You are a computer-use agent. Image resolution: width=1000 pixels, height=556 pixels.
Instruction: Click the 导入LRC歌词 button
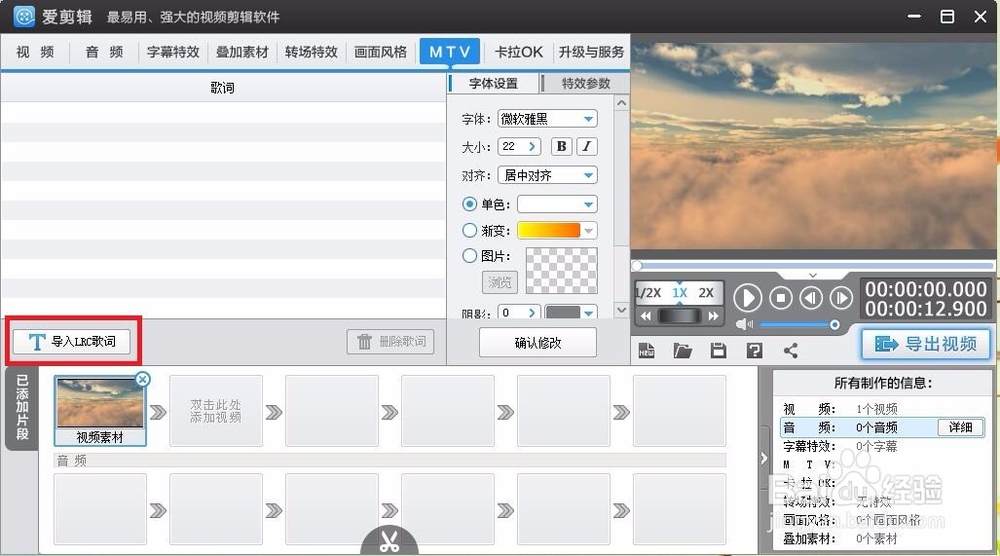[72, 342]
